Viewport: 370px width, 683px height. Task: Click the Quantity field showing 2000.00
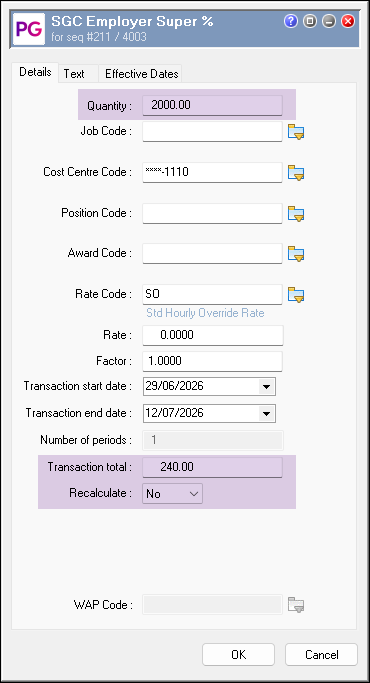213,105
